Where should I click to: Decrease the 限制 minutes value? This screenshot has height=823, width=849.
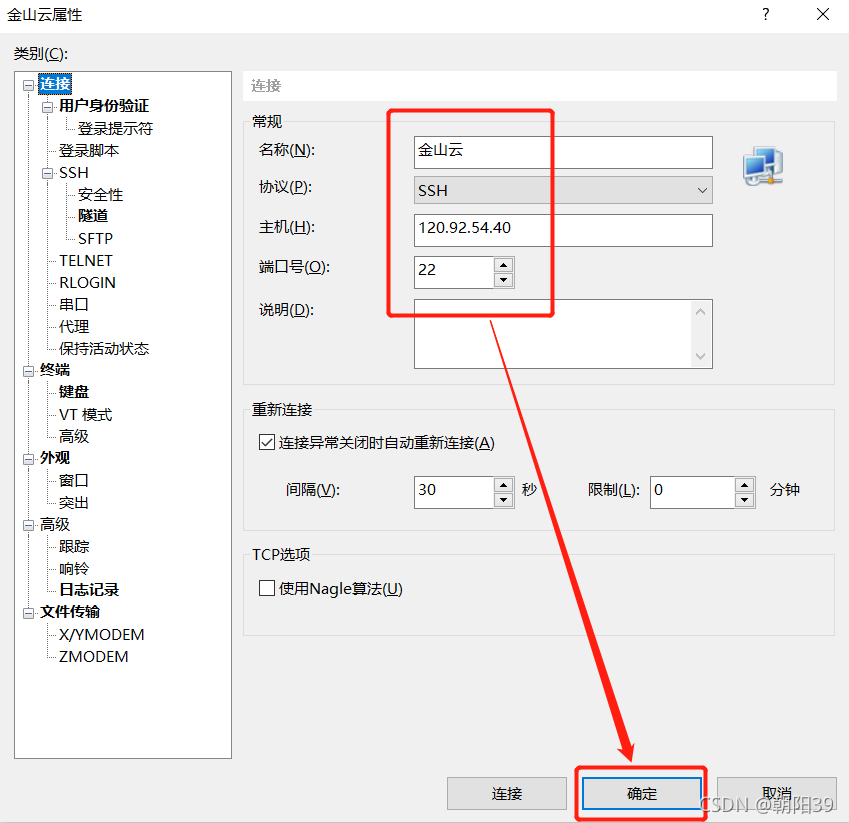pyautogui.click(x=744, y=500)
